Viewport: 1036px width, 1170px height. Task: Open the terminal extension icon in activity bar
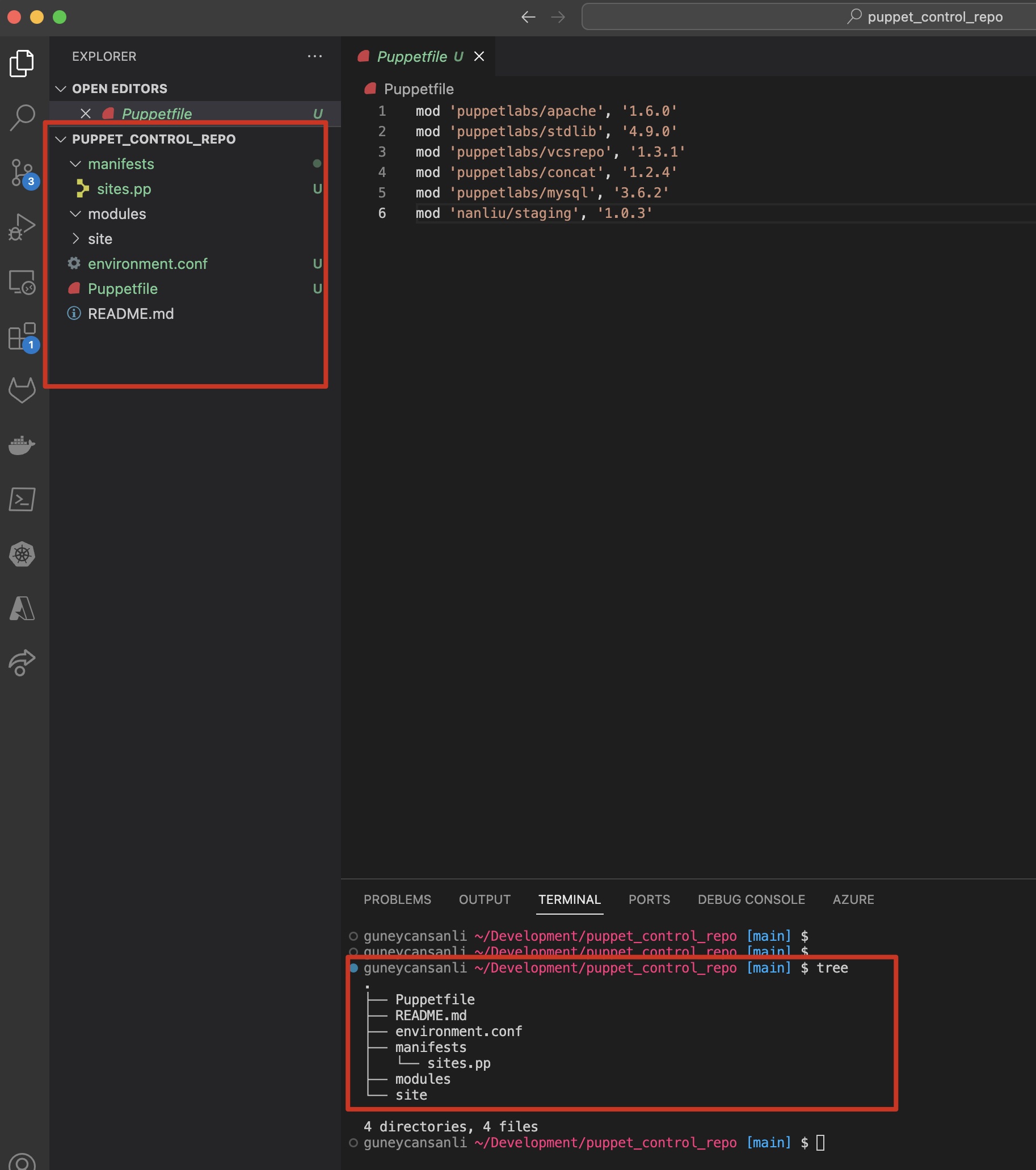22,500
